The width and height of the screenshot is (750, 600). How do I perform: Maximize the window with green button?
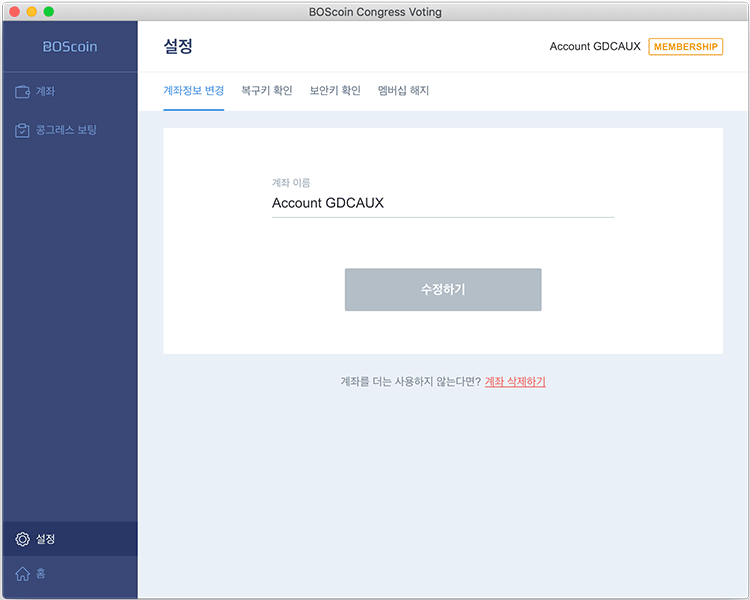[49, 11]
